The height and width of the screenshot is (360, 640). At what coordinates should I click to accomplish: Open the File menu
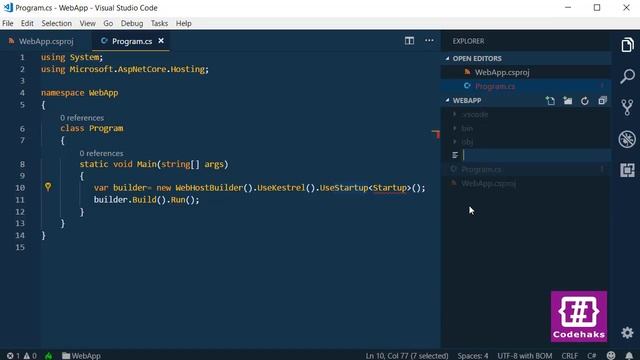(x=8, y=23)
